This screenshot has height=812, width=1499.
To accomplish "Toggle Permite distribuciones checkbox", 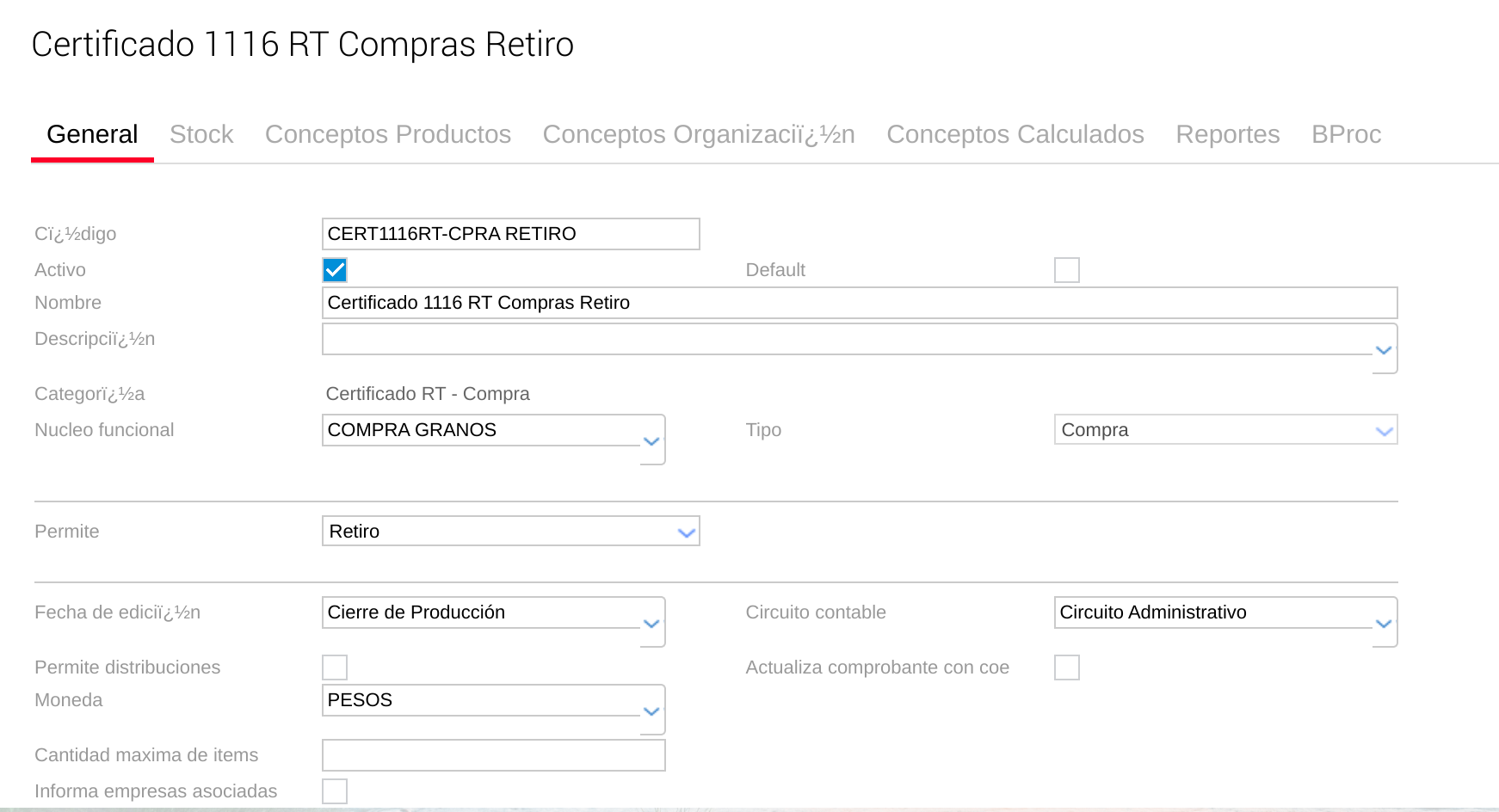I will pos(335,667).
